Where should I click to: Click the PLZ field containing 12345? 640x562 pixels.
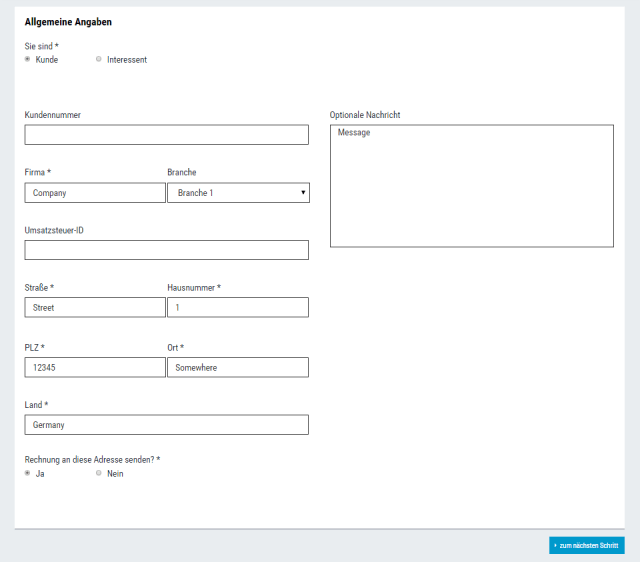95,367
